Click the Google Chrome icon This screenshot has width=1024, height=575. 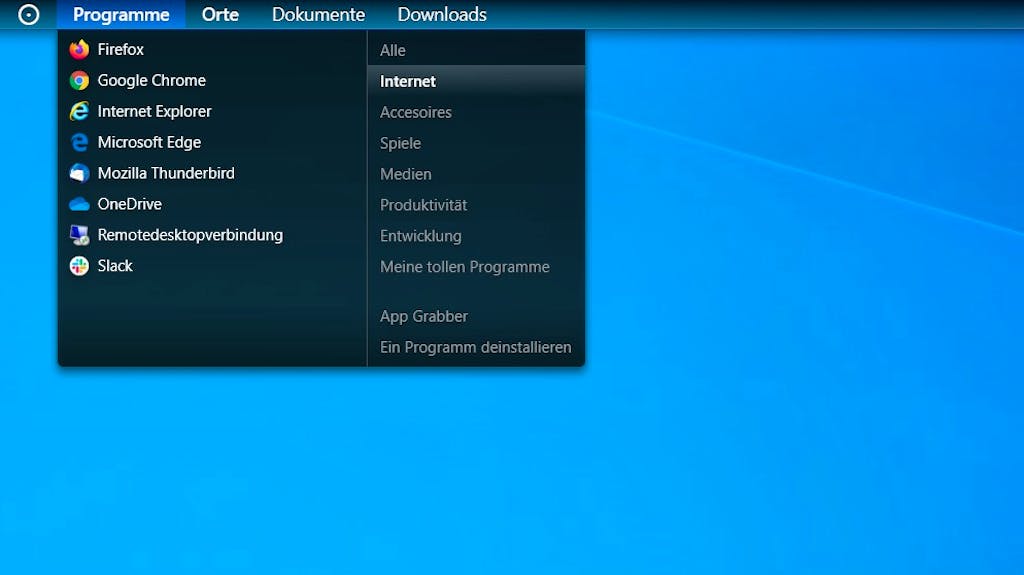coord(79,80)
